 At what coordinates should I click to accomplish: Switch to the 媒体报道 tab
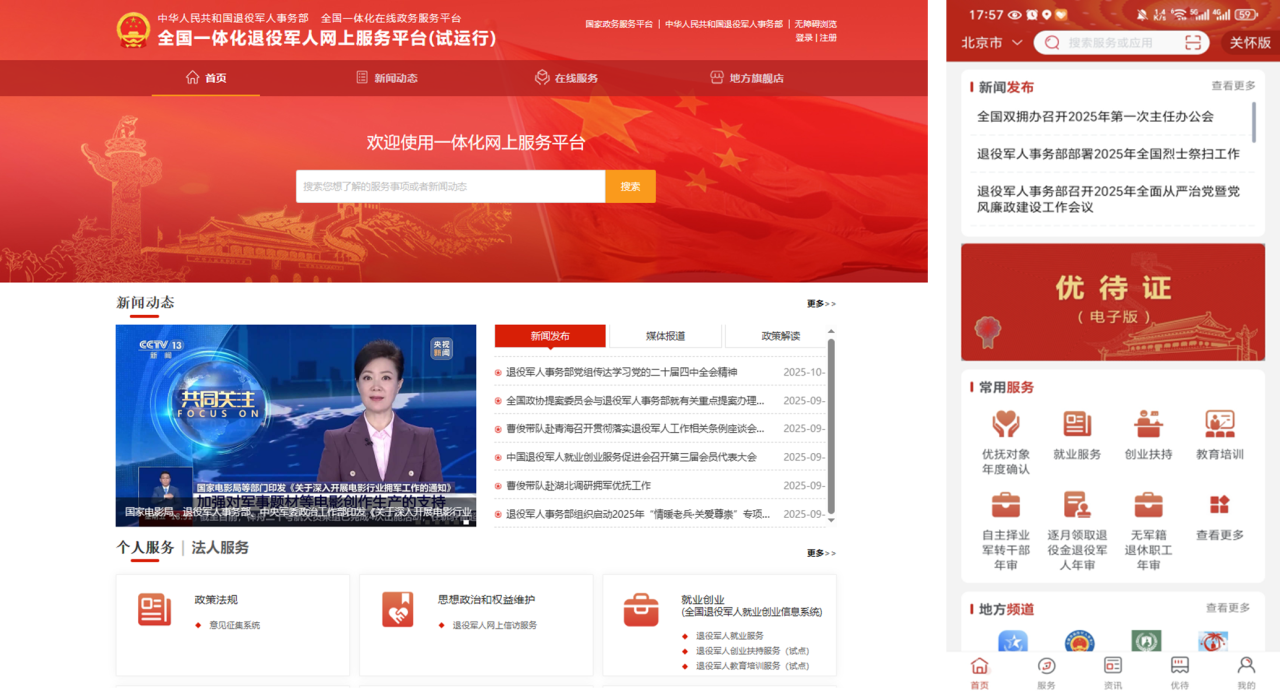coord(666,336)
